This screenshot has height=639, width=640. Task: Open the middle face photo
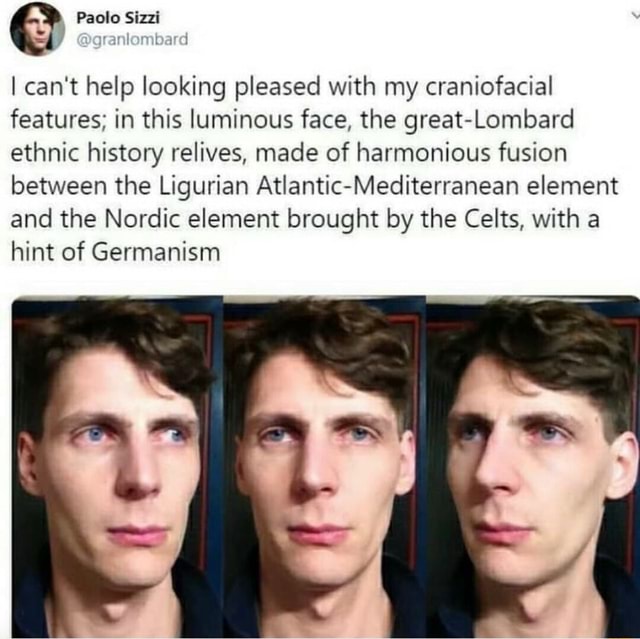coord(324,467)
